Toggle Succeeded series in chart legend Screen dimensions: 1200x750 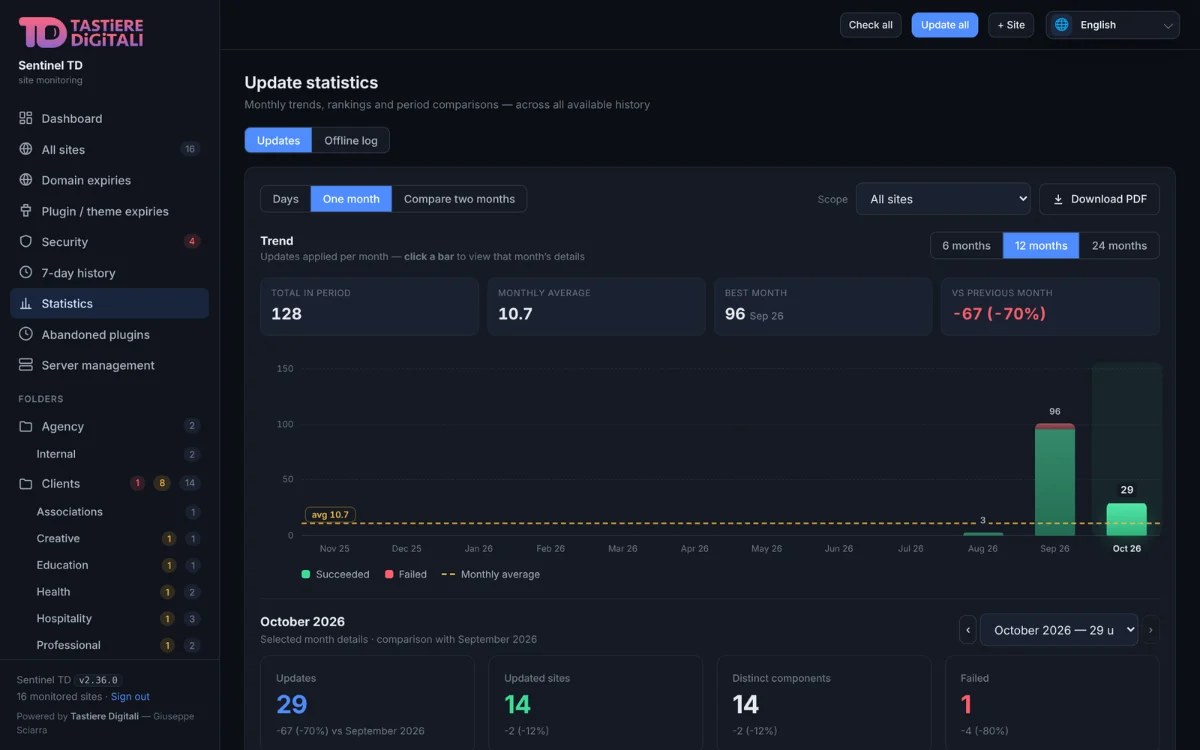click(x=335, y=575)
